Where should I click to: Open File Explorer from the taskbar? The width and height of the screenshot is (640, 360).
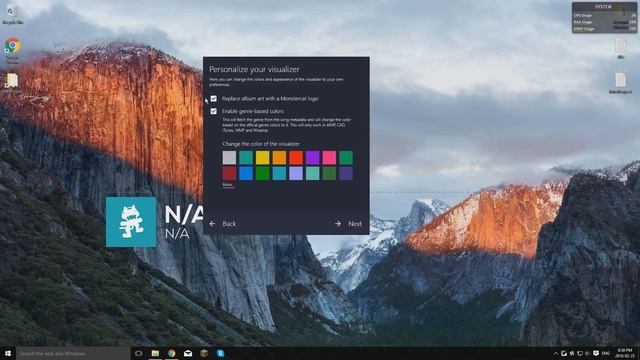pos(155,353)
